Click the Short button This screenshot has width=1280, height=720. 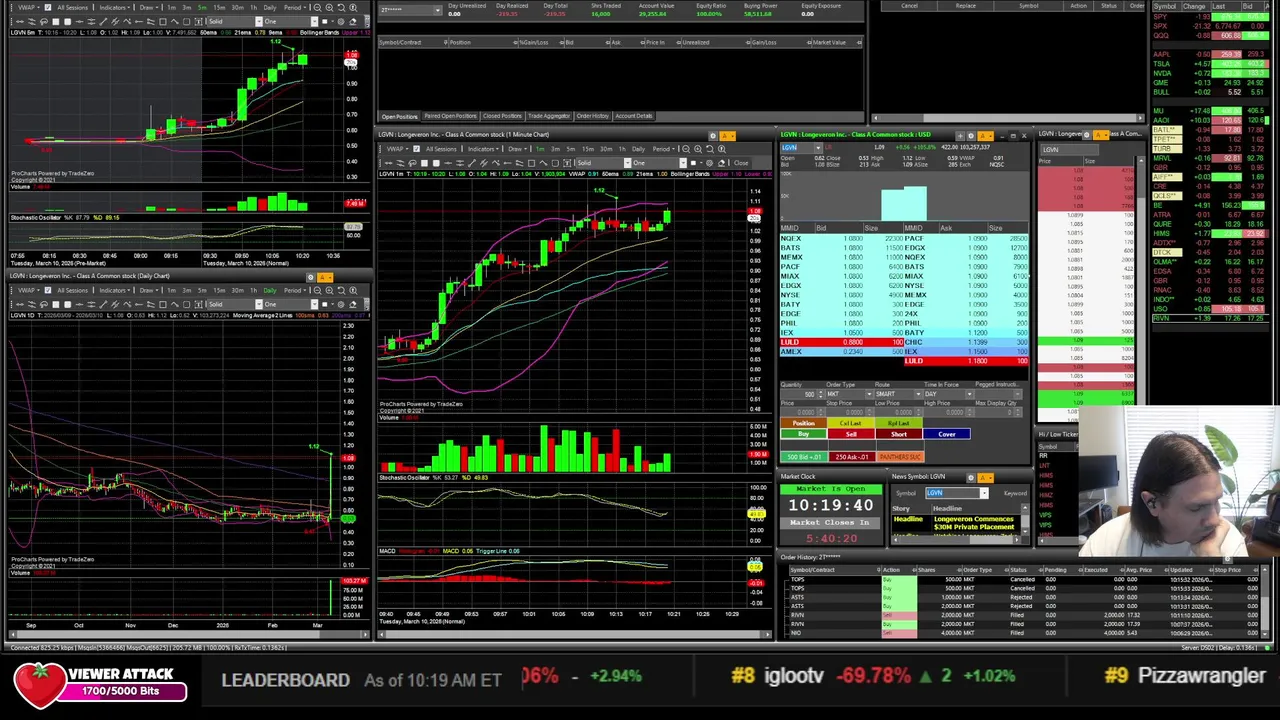899,434
